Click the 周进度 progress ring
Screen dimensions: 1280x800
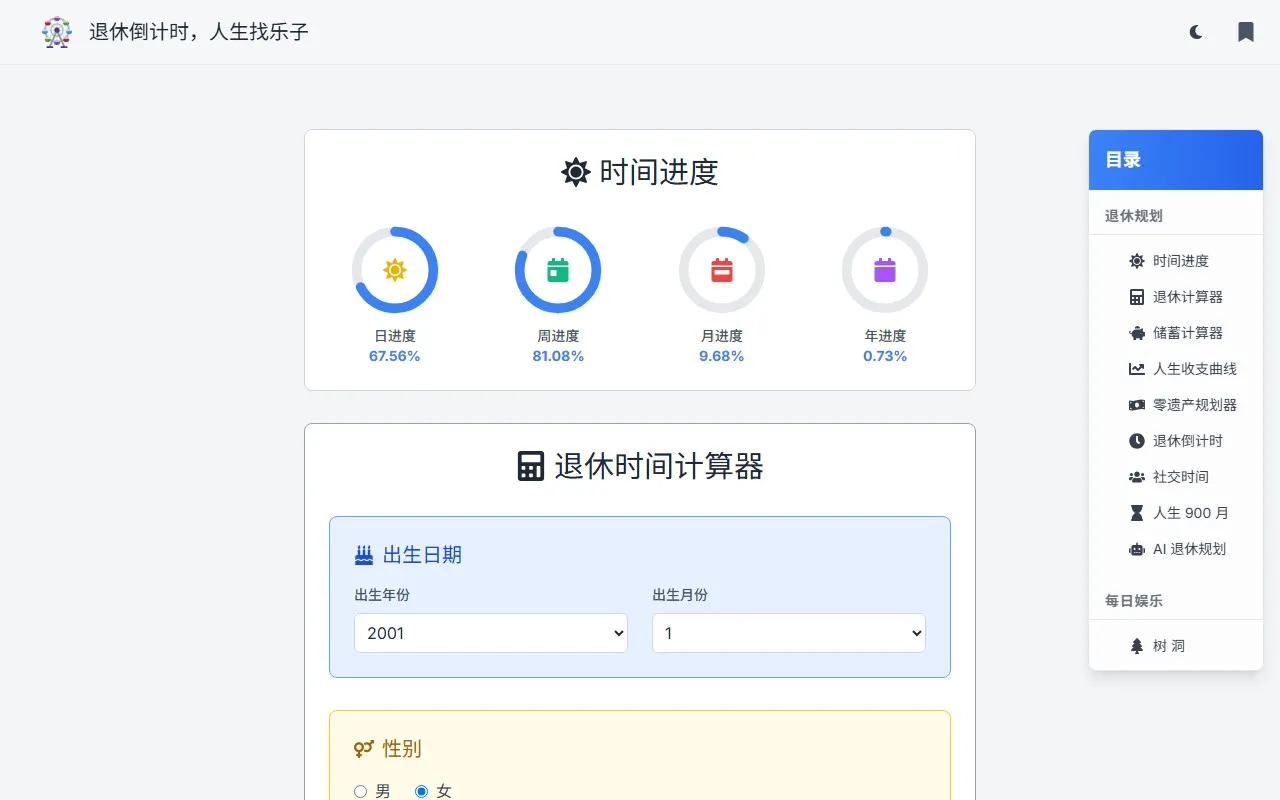click(557, 269)
